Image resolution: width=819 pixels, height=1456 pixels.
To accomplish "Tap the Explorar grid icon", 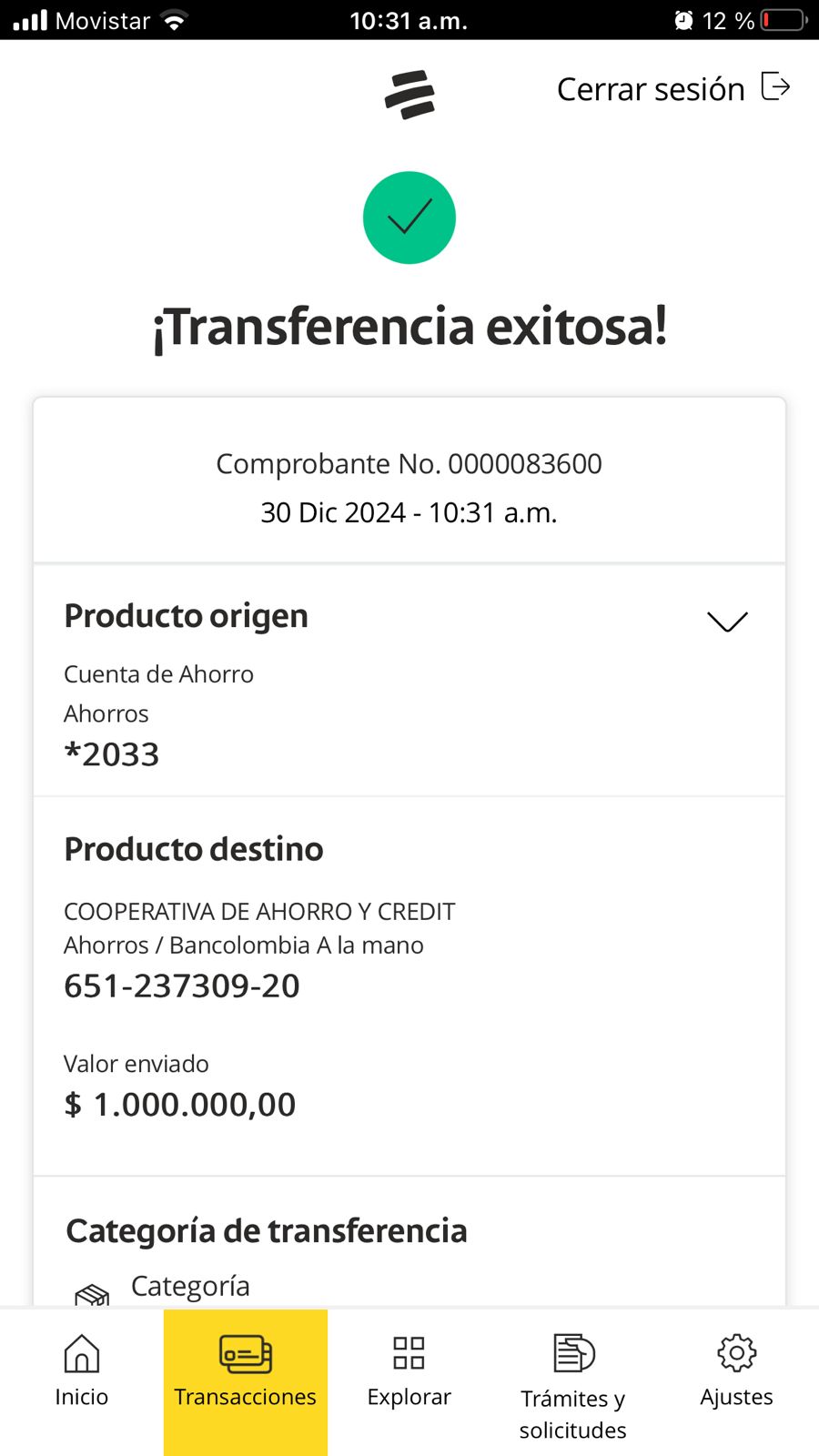I will [x=409, y=1353].
